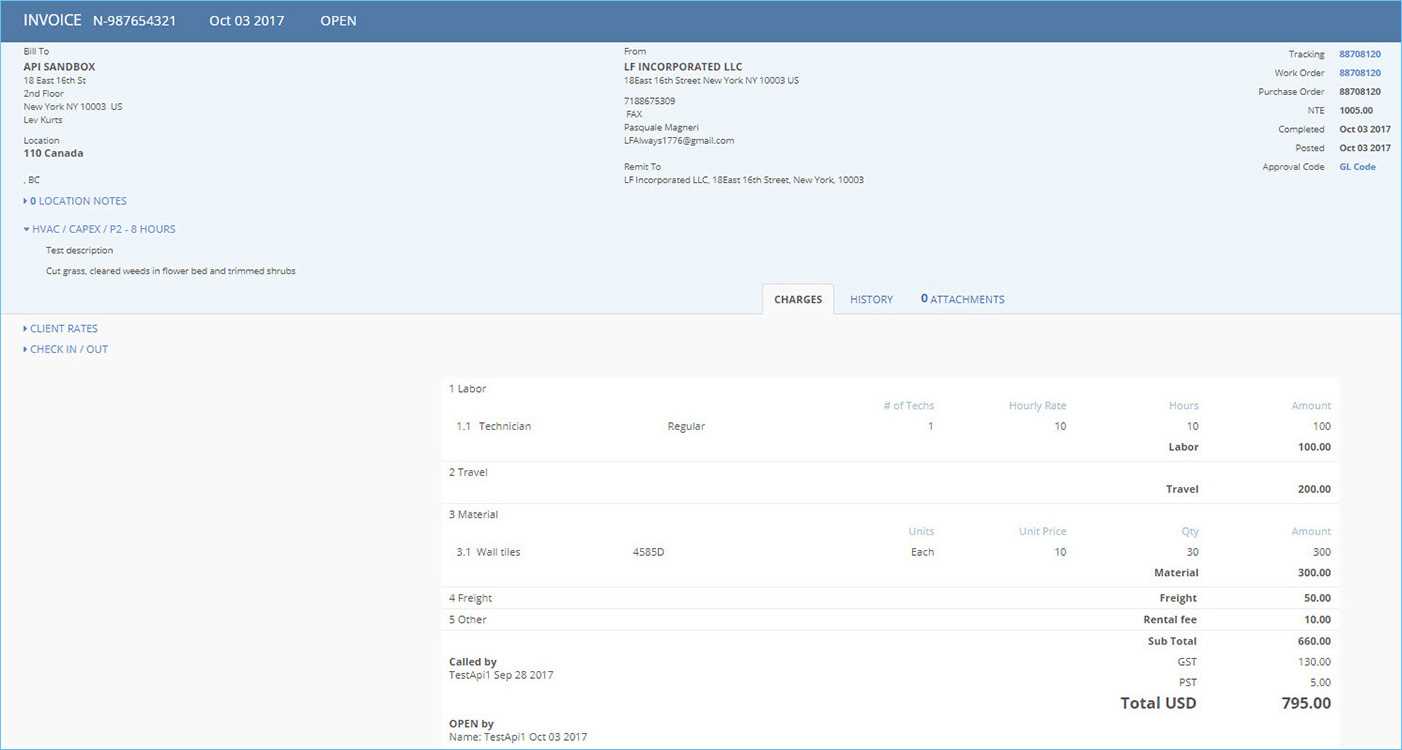Click the header date Oct 03 2017
Screen dimensions: 1402x750
tap(247, 21)
